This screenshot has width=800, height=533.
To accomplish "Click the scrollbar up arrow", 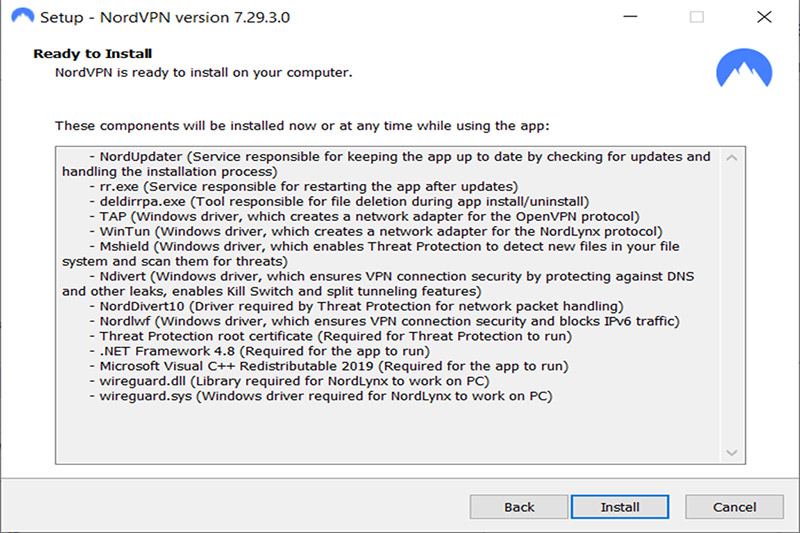I will coord(732,158).
